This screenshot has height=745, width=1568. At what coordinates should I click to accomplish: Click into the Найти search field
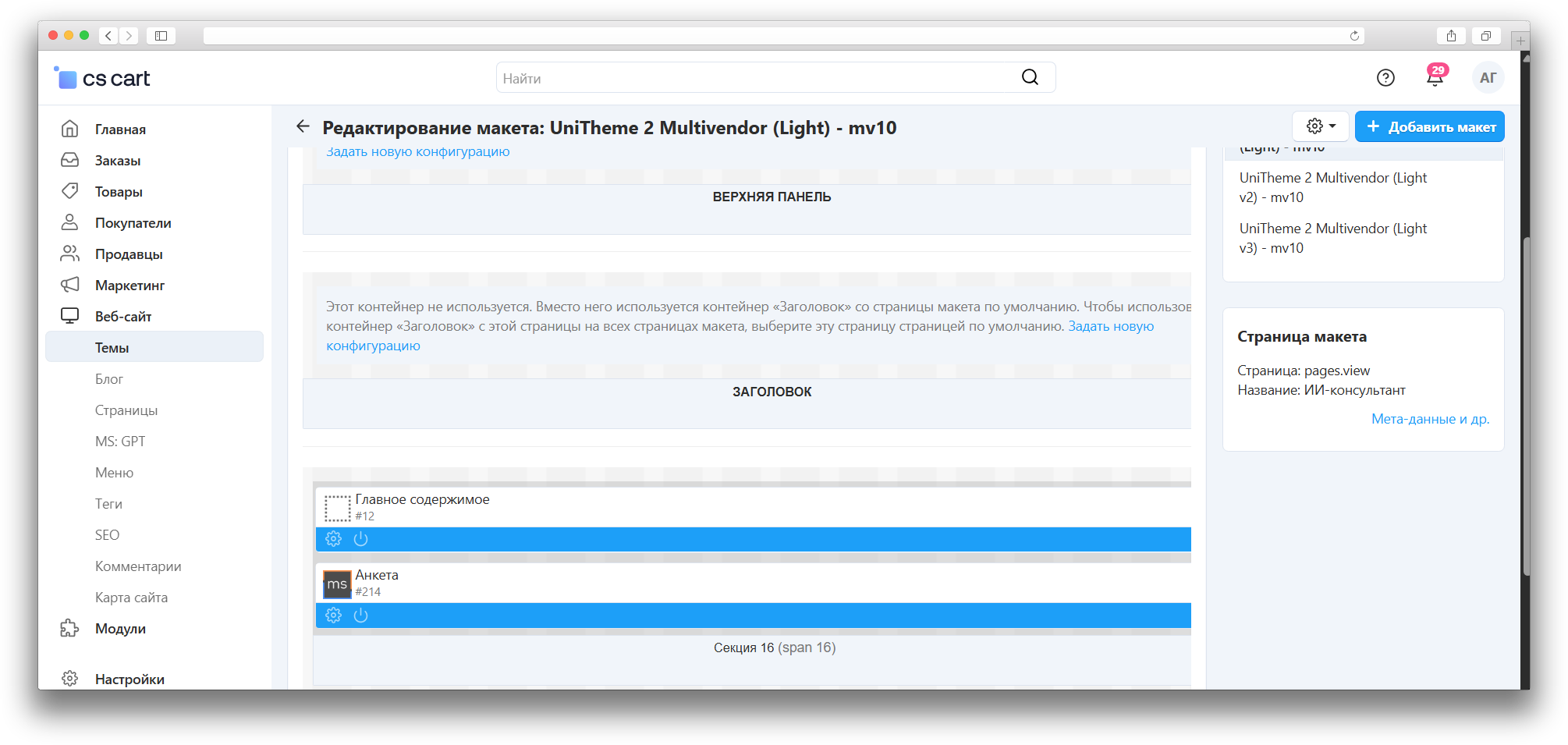[x=749, y=78]
